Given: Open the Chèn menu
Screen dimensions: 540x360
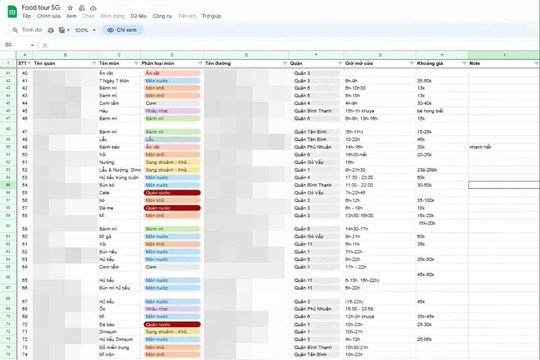Looking at the screenshot, I should click(89, 16).
